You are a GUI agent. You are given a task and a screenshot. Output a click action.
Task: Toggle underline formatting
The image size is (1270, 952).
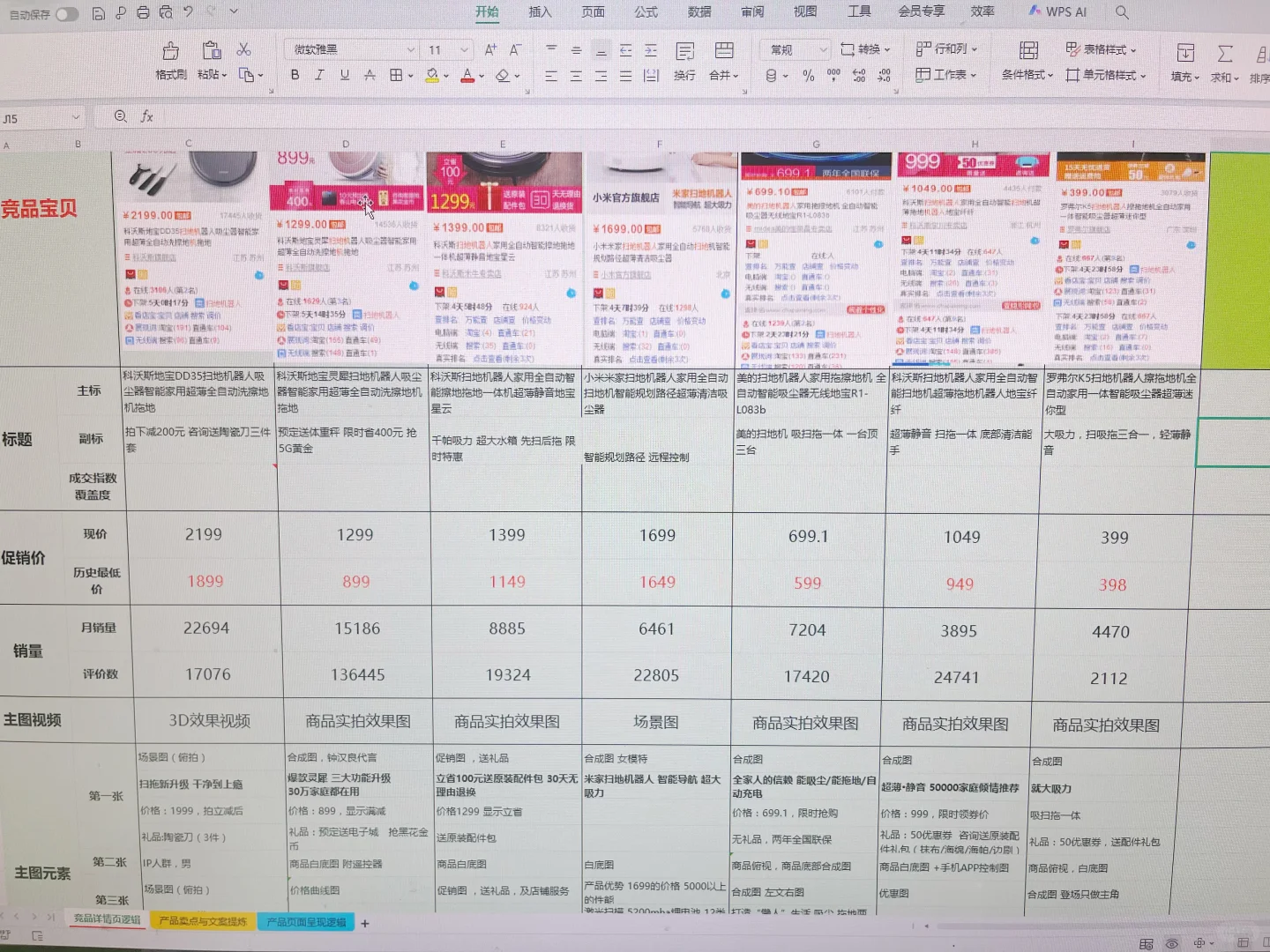(345, 75)
